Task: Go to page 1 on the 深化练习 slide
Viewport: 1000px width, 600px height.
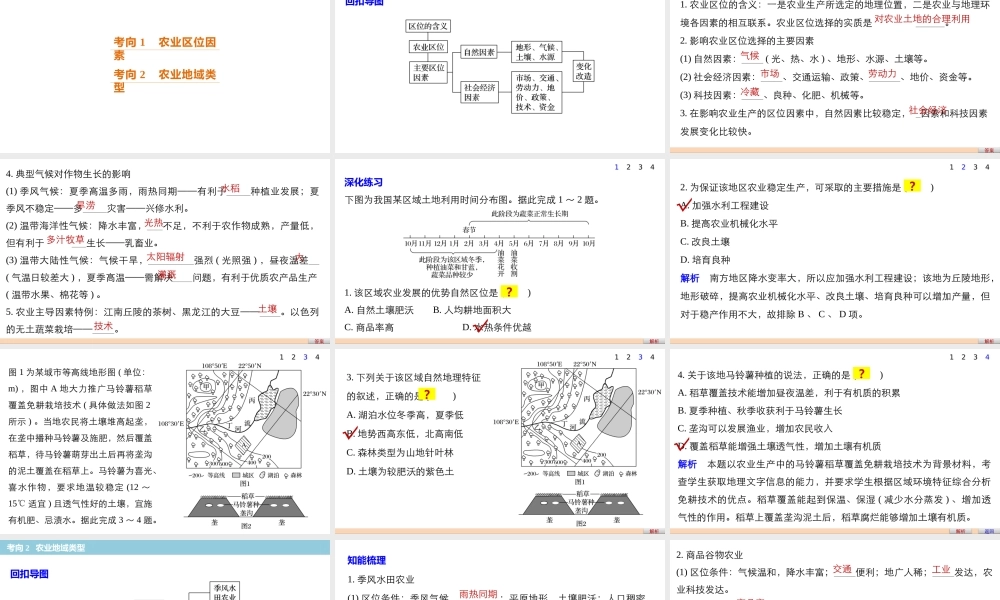Action: [x=616, y=167]
